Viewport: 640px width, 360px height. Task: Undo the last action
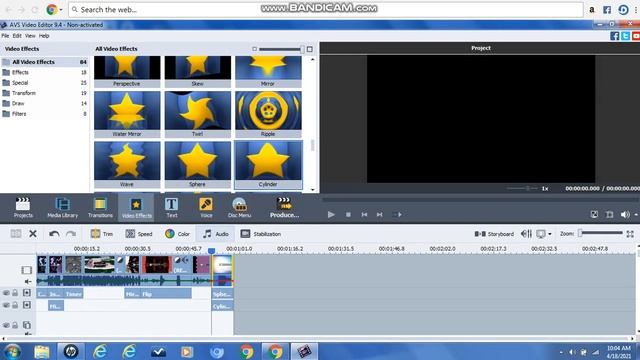pyautogui.click(x=54, y=234)
